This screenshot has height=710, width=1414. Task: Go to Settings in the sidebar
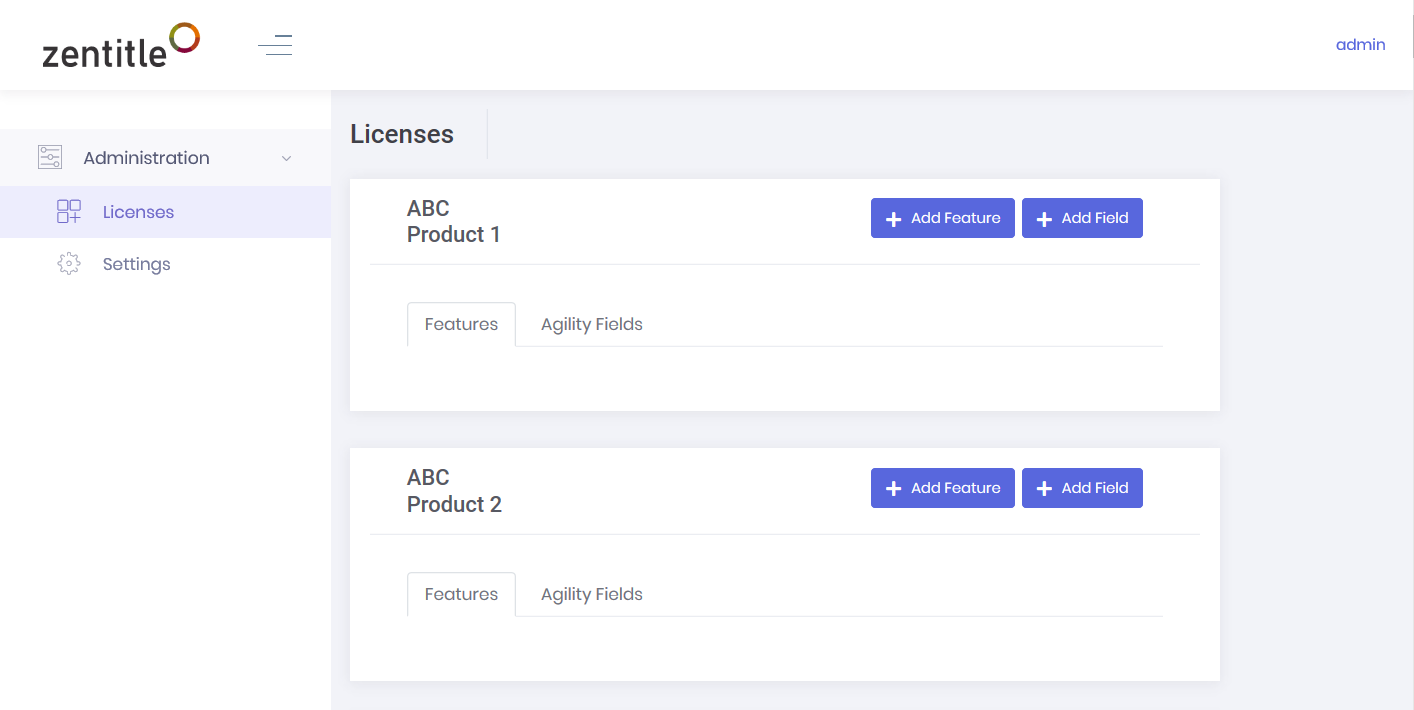click(136, 264)
